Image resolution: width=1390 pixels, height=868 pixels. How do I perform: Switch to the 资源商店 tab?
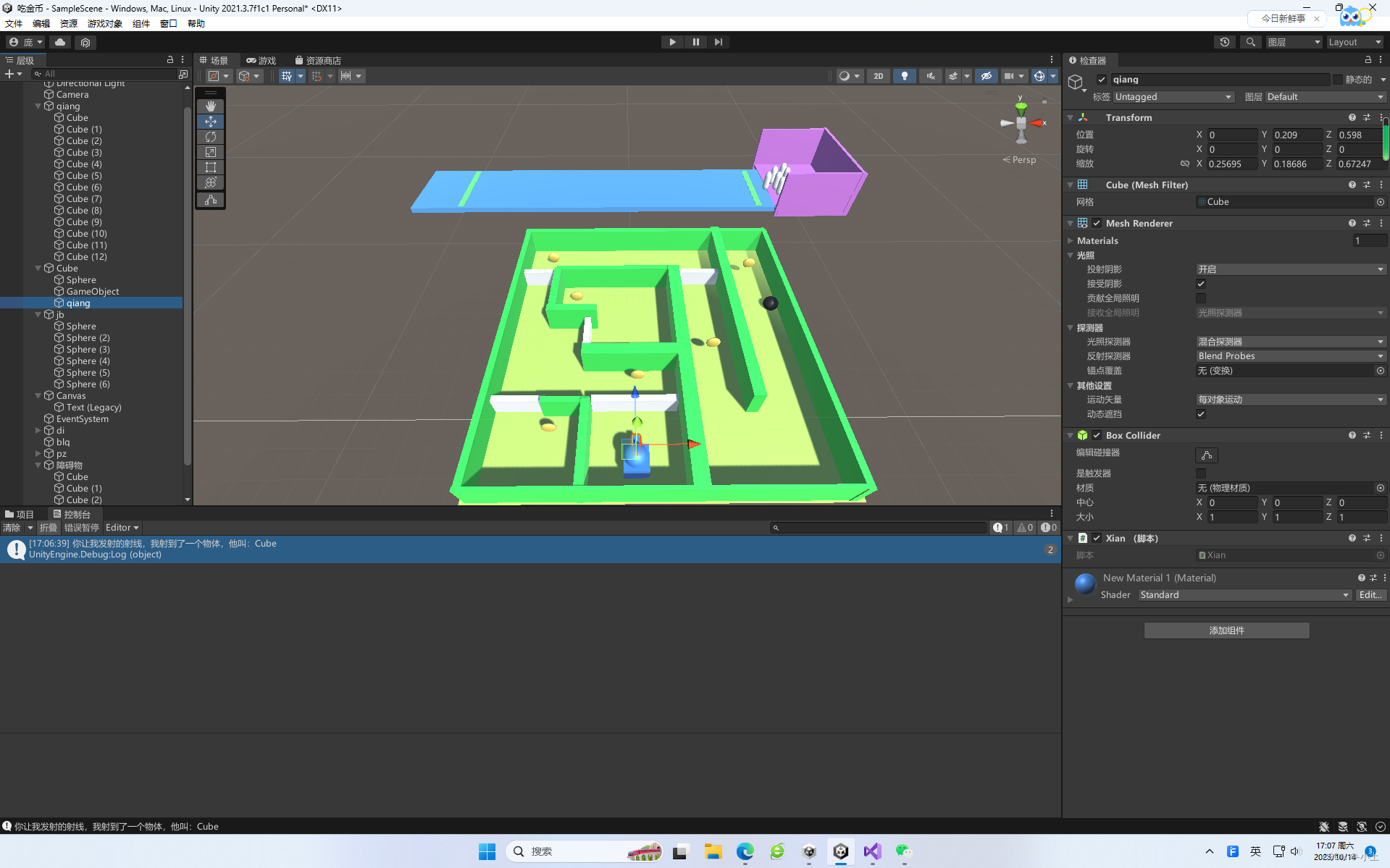tap(318, 61)
